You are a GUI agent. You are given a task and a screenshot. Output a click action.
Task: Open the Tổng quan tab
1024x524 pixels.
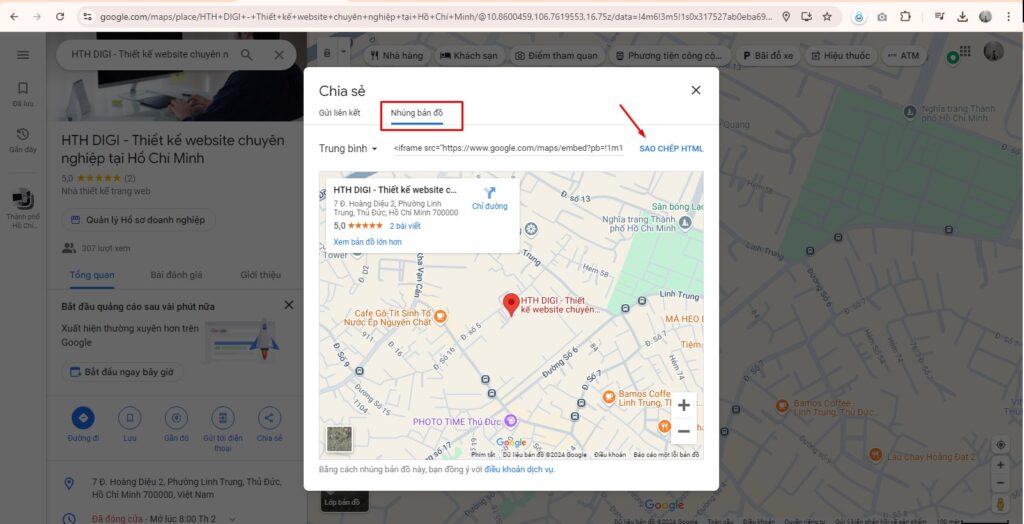(92, 274)
